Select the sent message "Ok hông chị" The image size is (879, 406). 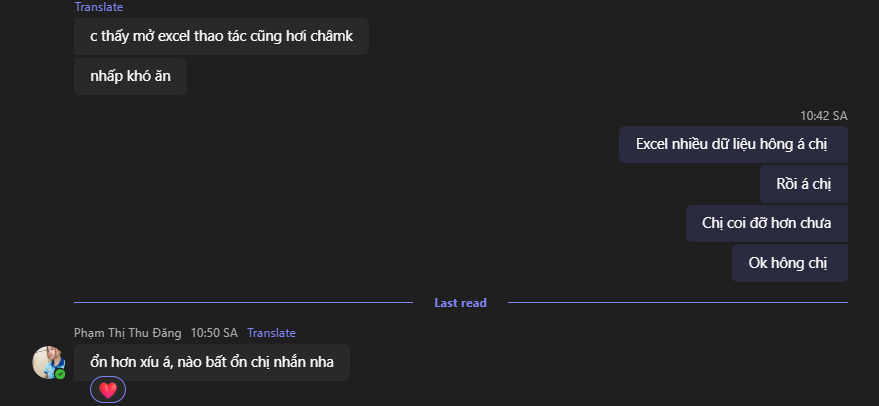(789, 263)
